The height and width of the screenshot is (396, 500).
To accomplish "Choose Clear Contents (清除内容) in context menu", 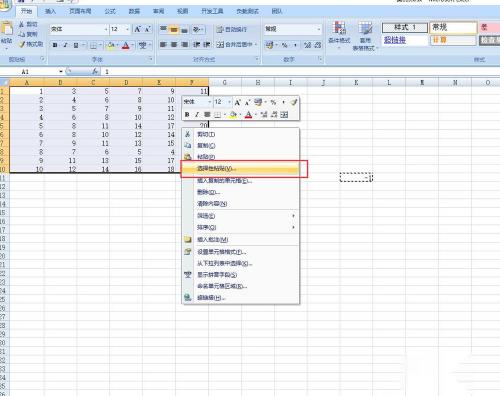I will point(240,203).
